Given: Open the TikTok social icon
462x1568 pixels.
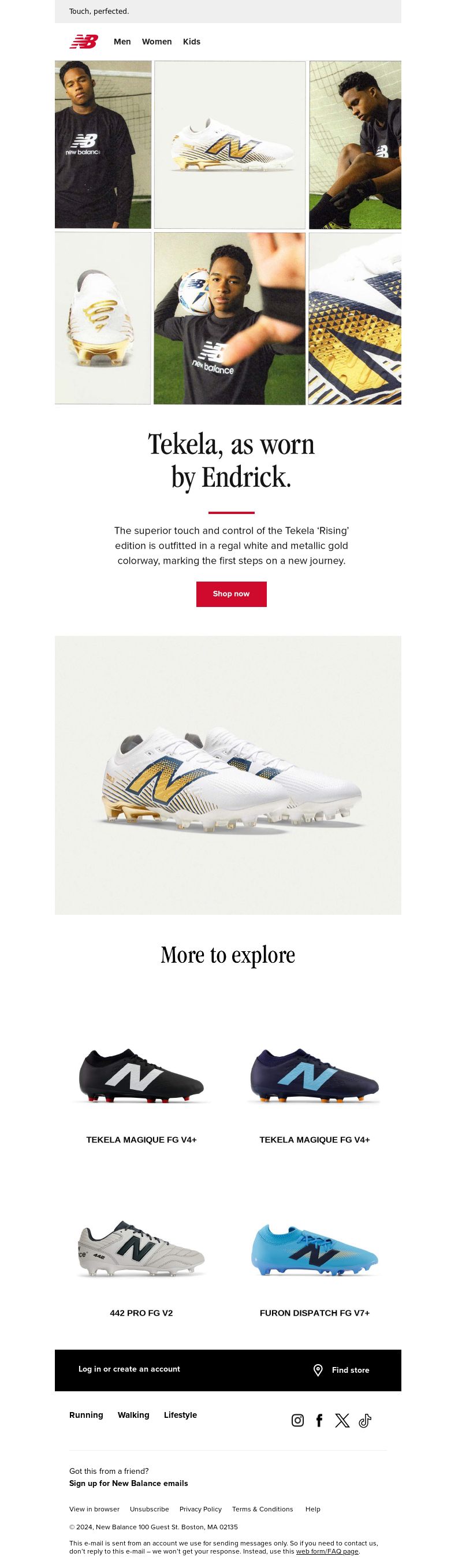Looking at the screenshot, I should click(x=364, y=1420).
